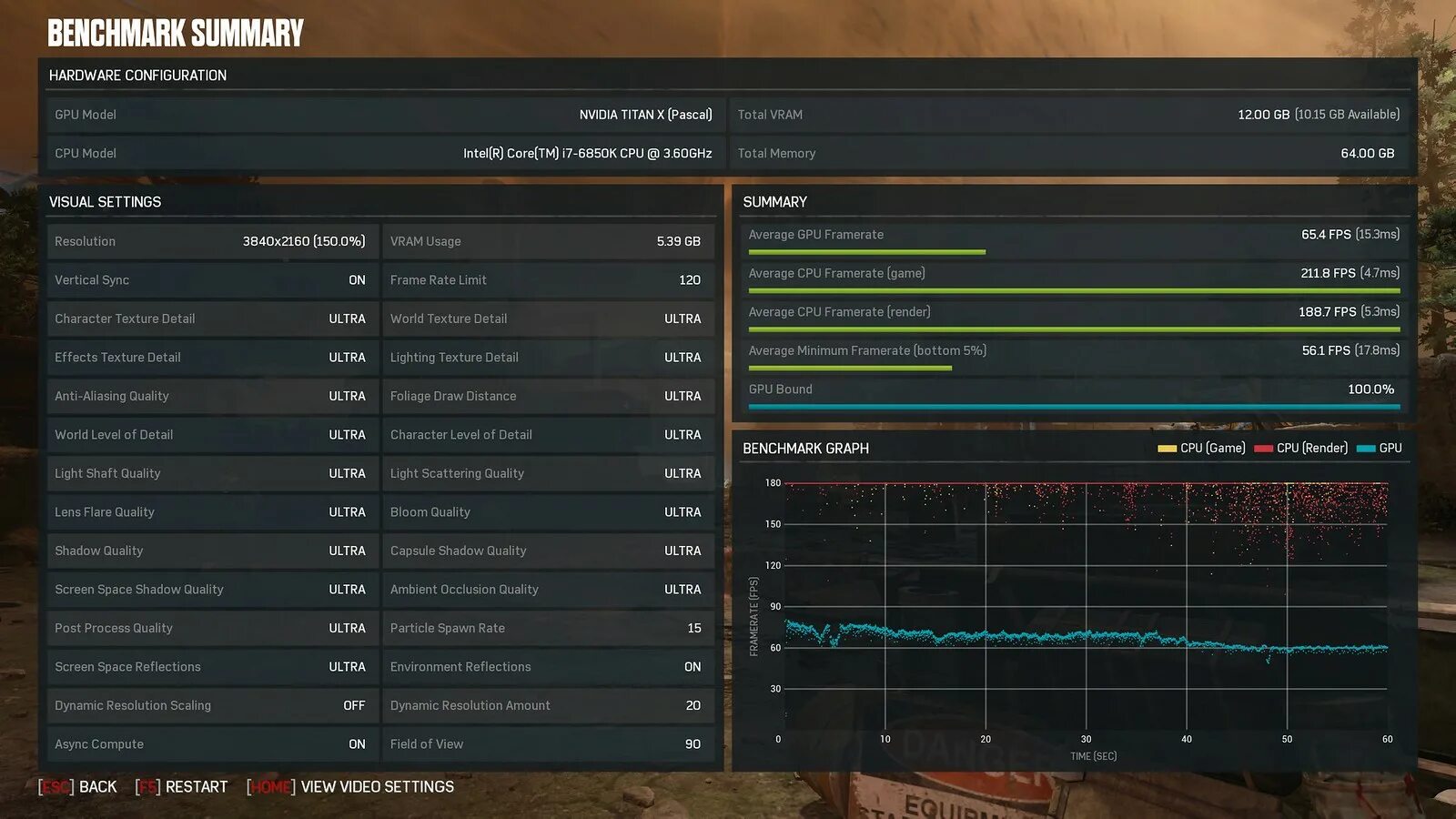Screen dimensions: 1456x819
Task: Click the Benchmark Summary title
Action: click(176, 34)
